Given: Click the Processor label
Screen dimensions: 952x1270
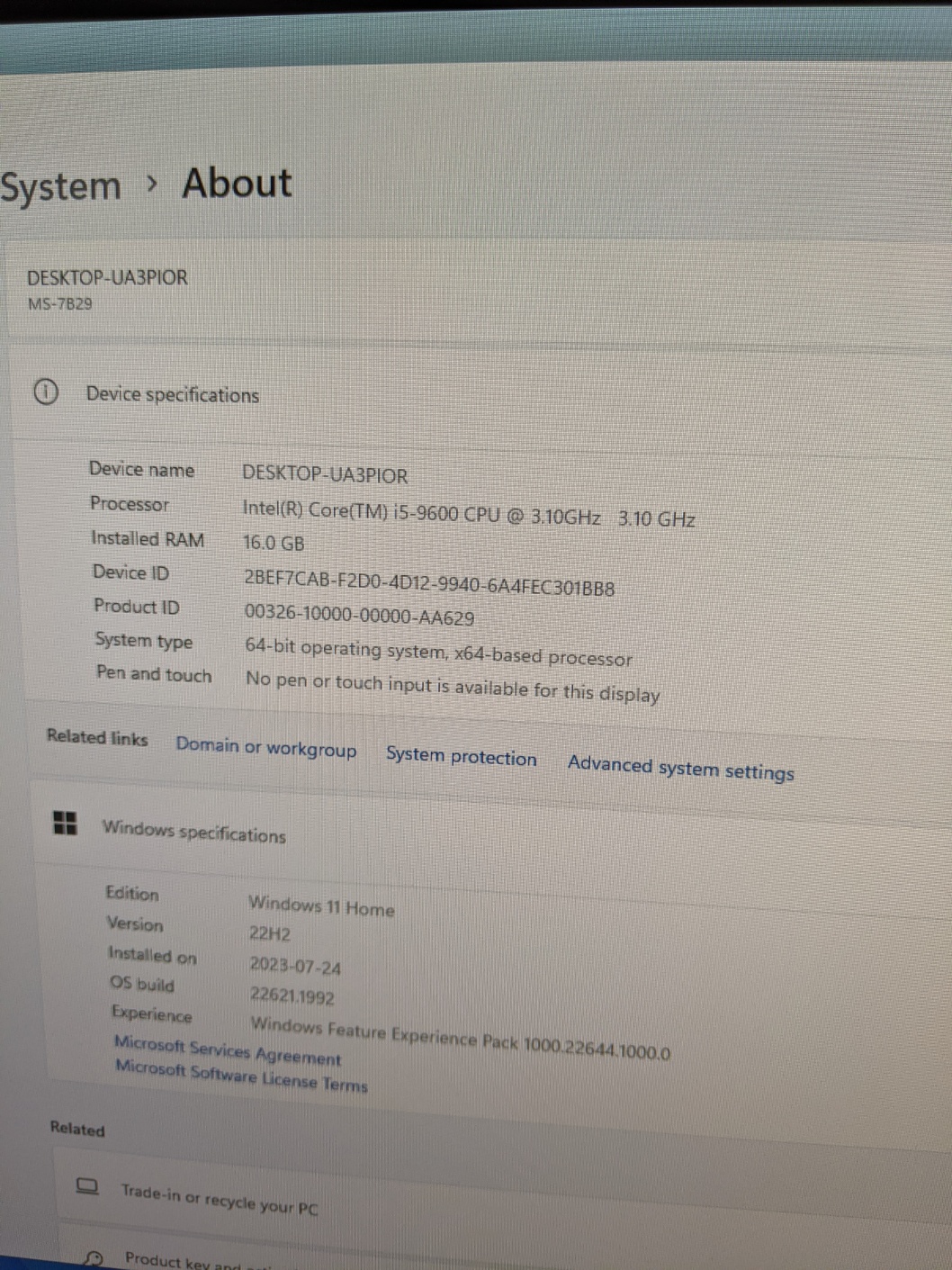Looking at the screenshot, I should (x=129, y=504).
